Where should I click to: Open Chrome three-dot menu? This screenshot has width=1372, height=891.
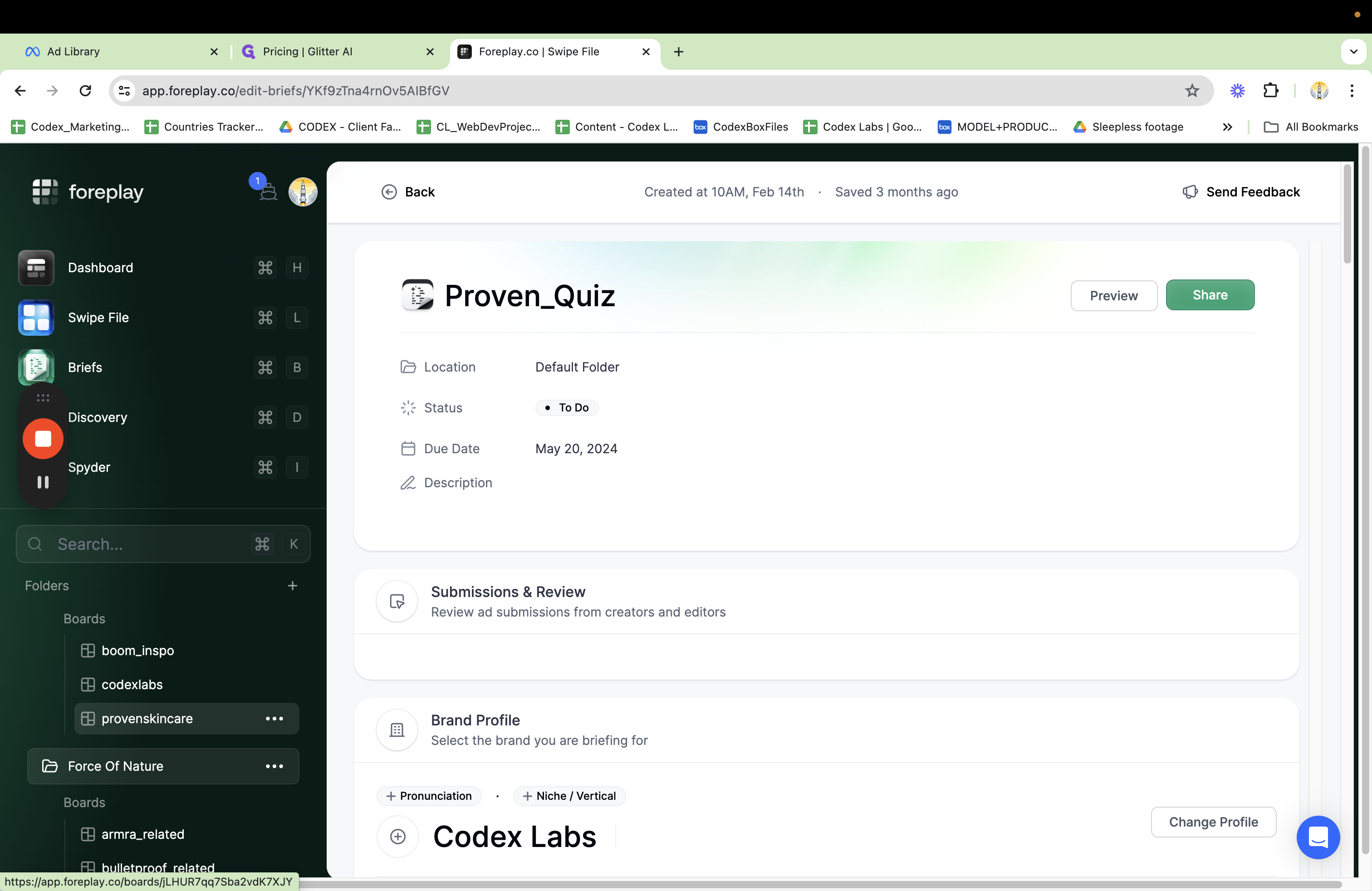(1352, 90)
